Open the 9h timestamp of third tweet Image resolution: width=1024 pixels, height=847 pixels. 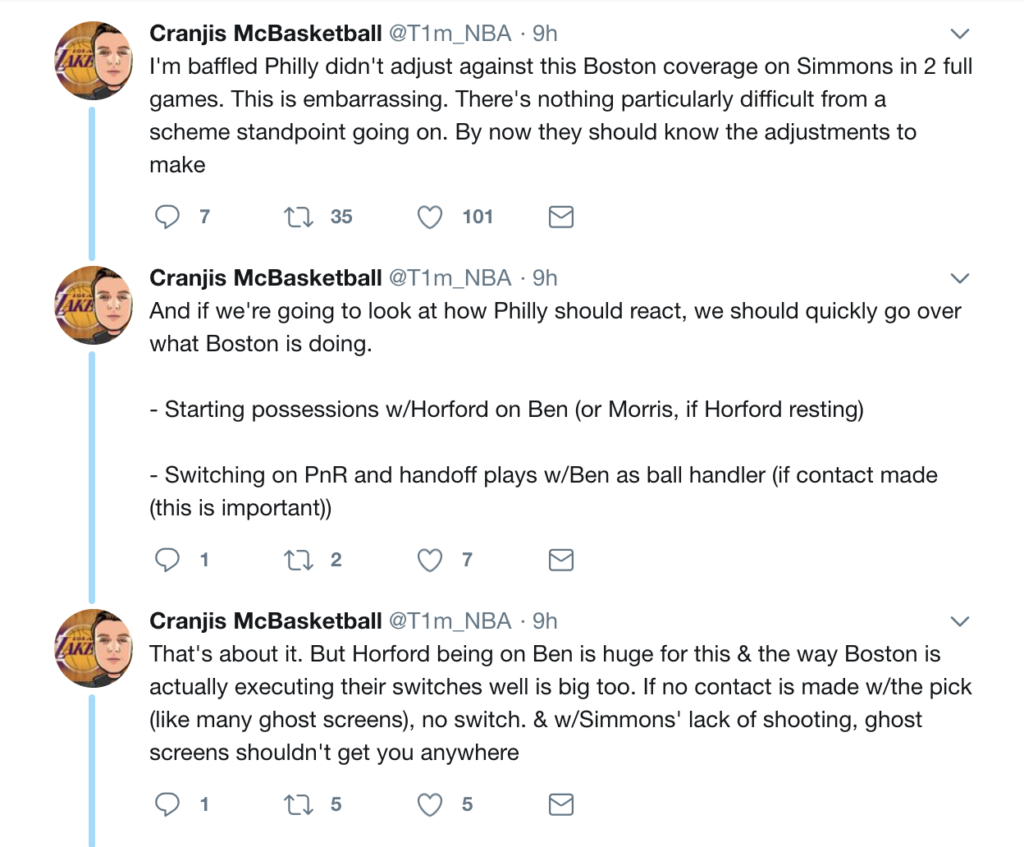[x=545, y=621]
